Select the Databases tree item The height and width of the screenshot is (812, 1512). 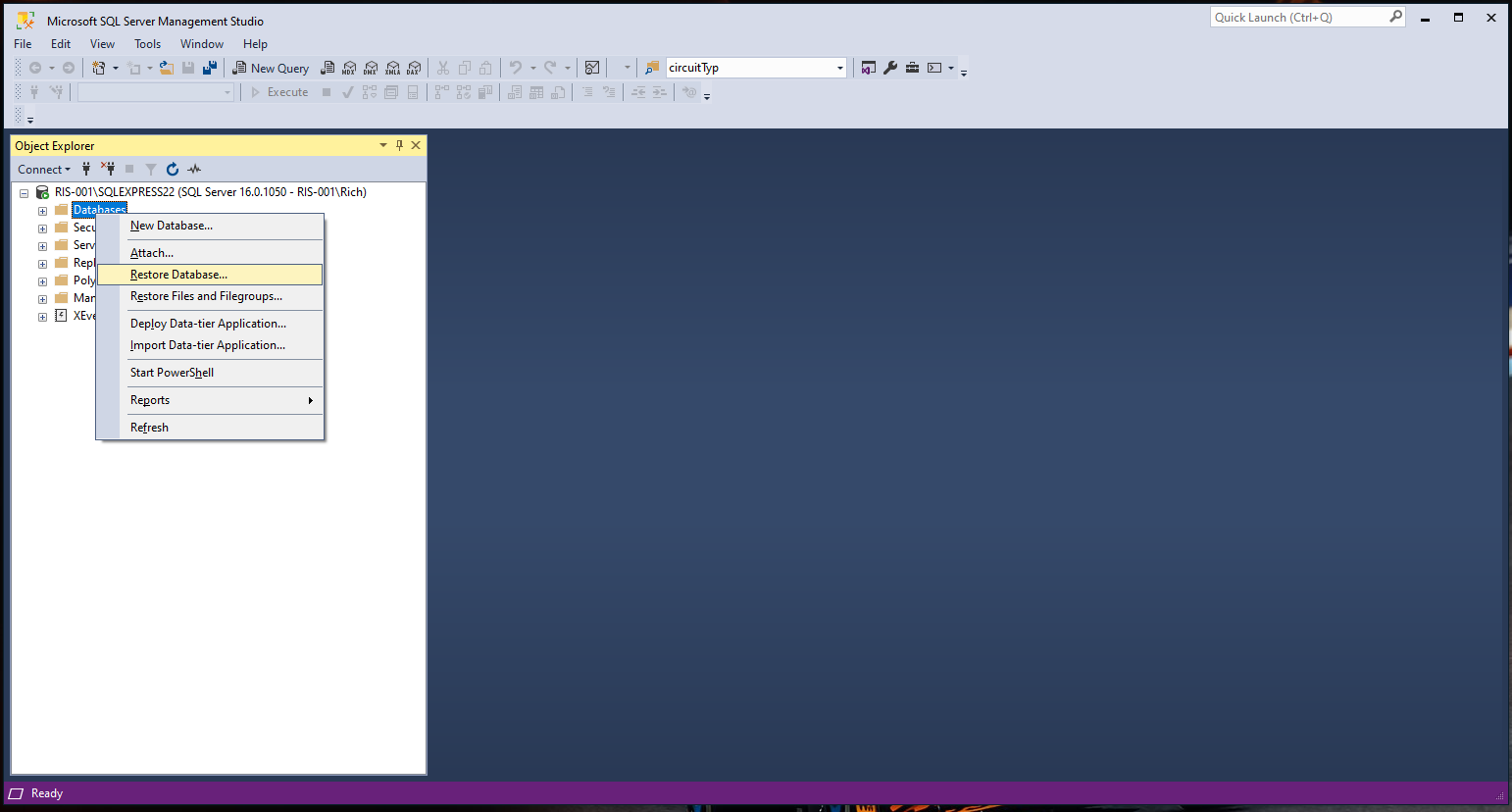point(99,210)
